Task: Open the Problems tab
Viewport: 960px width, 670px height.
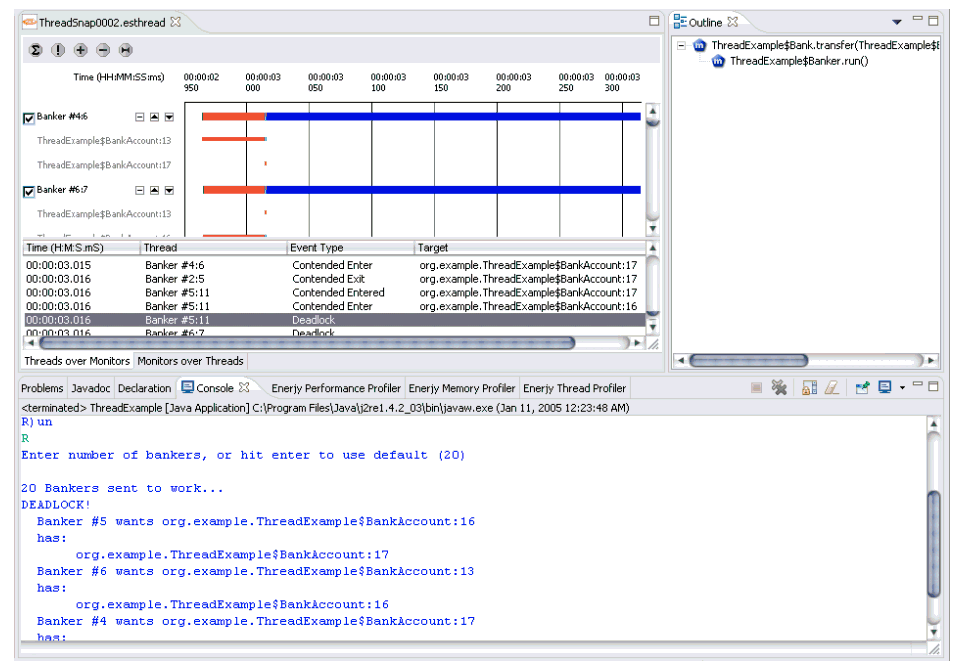Action: [x=42, y=388]
